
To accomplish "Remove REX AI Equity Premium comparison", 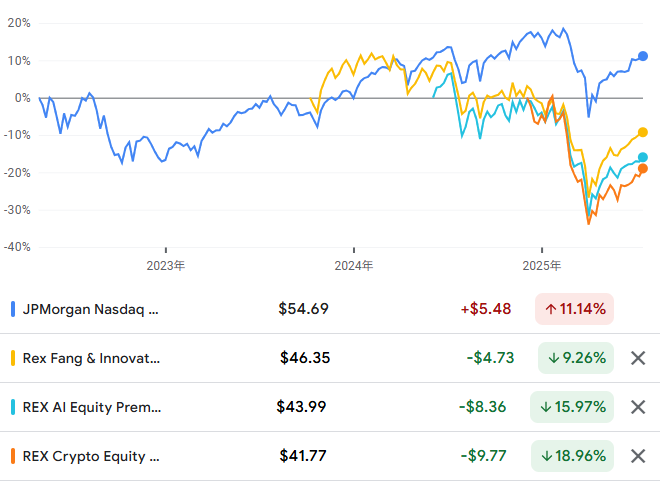I will click(638, 407).
